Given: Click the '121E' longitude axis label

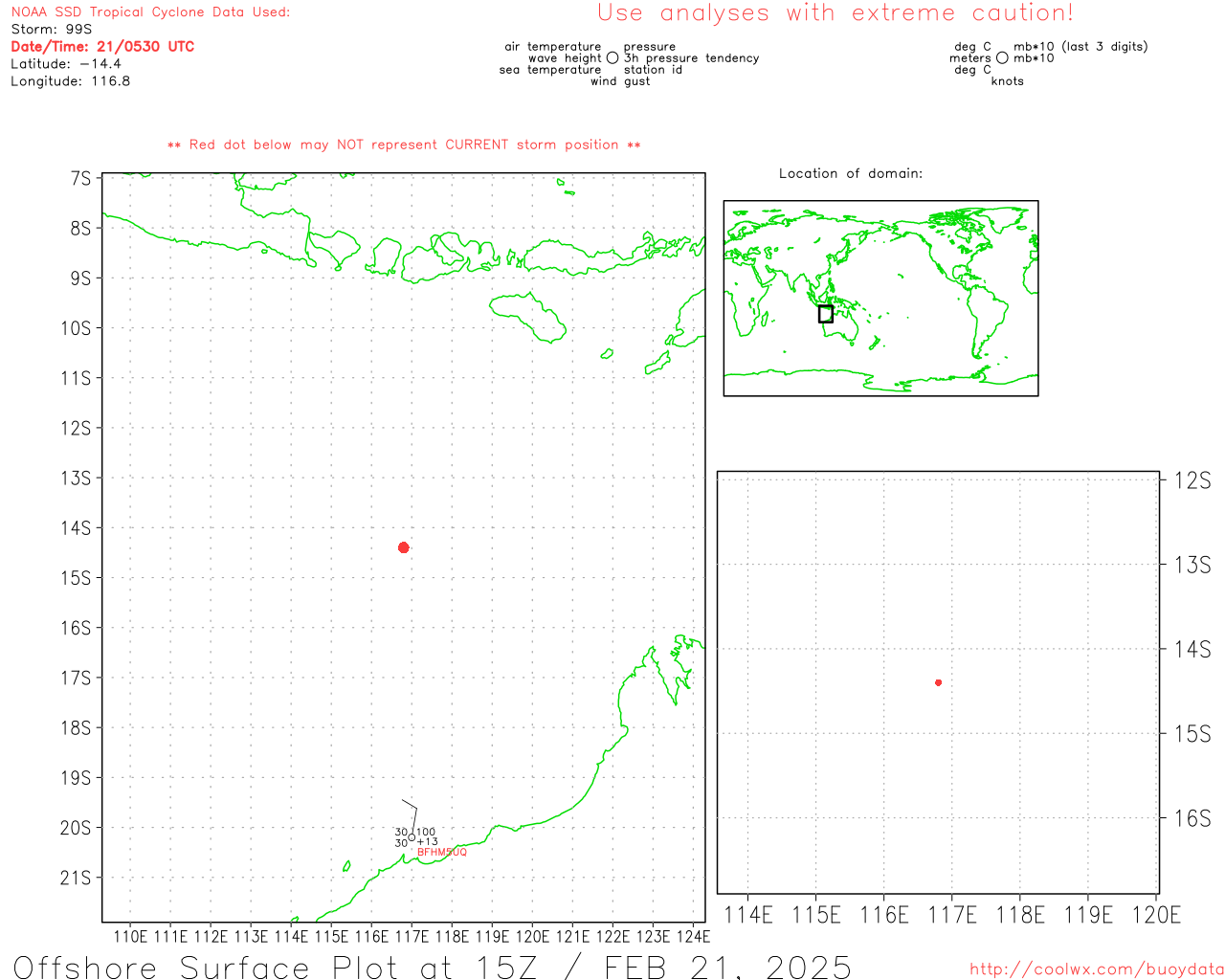Looking at the screenshot, I should pyautogui.click(x=573, y=936).
